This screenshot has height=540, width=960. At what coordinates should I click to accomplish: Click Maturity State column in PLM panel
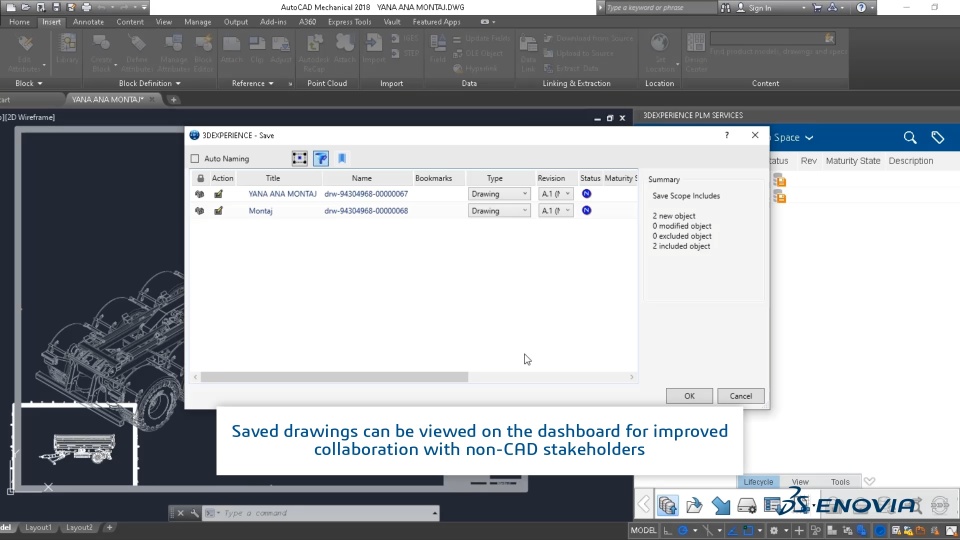[x=853, y=161]
